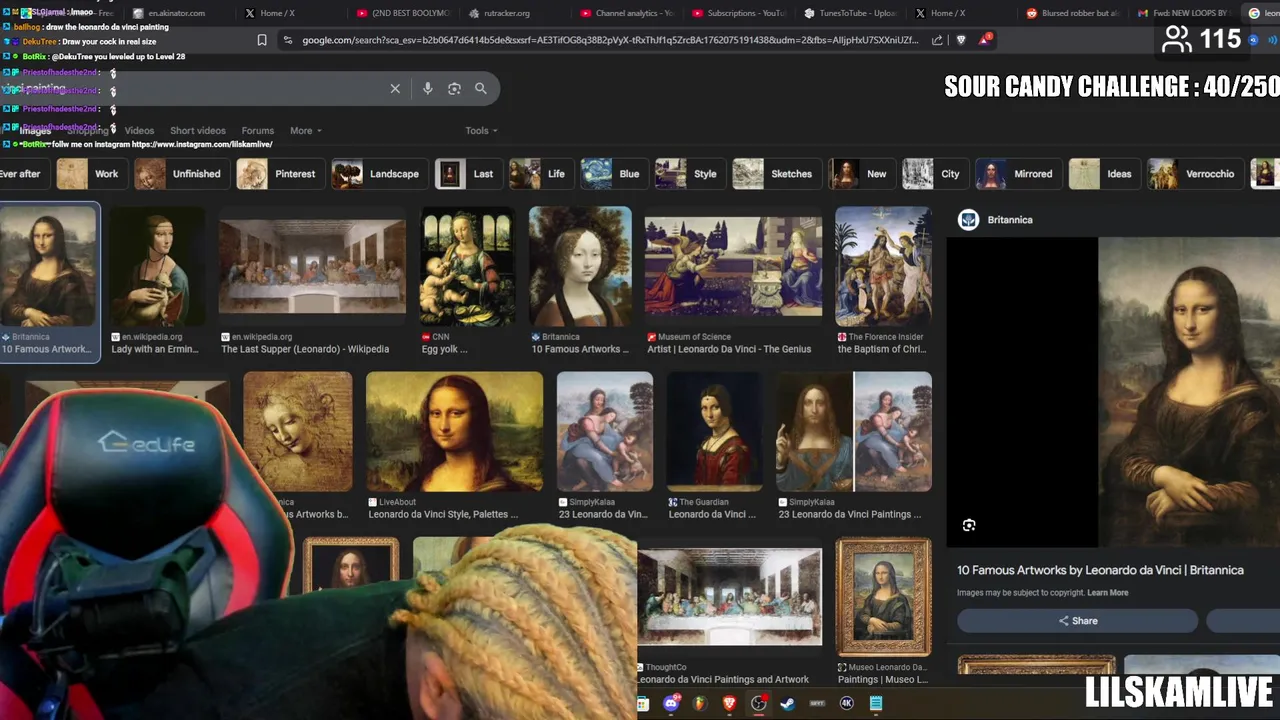Bookmark this page in the address bar
This screenshot has width=1280, height=720.
(262, 40)
